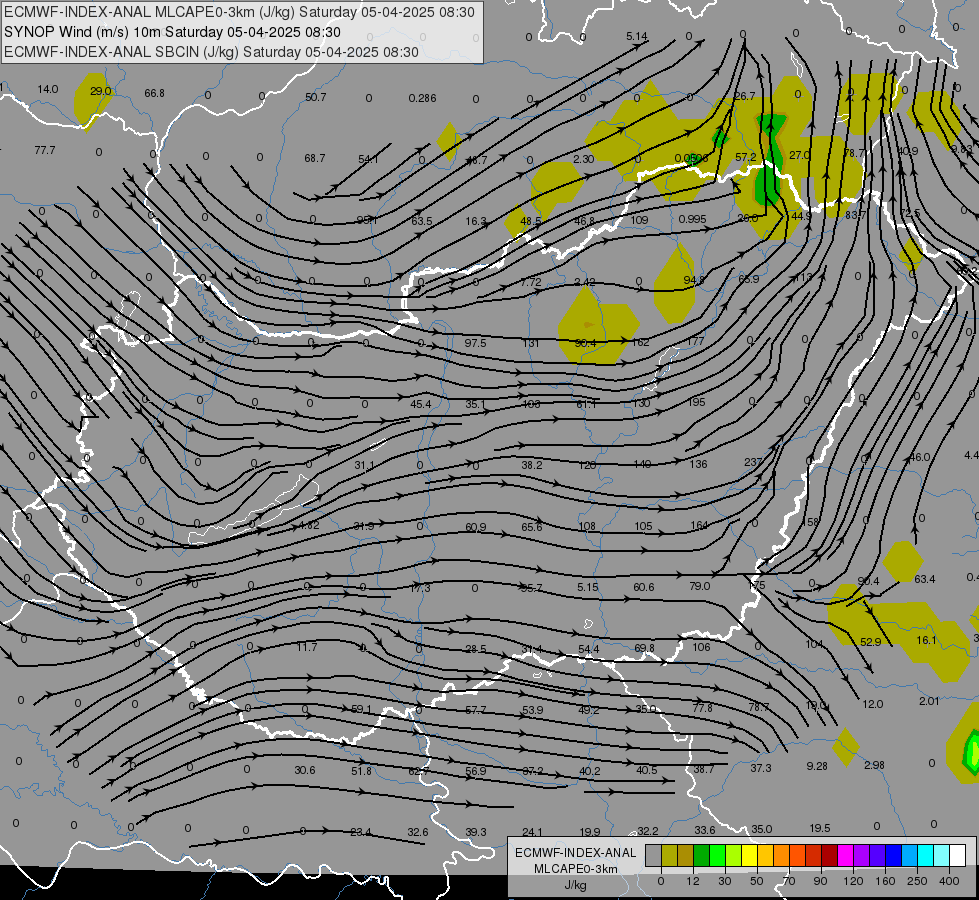
Task: Click the map value 77.7
Action: (x=45, y=151)
